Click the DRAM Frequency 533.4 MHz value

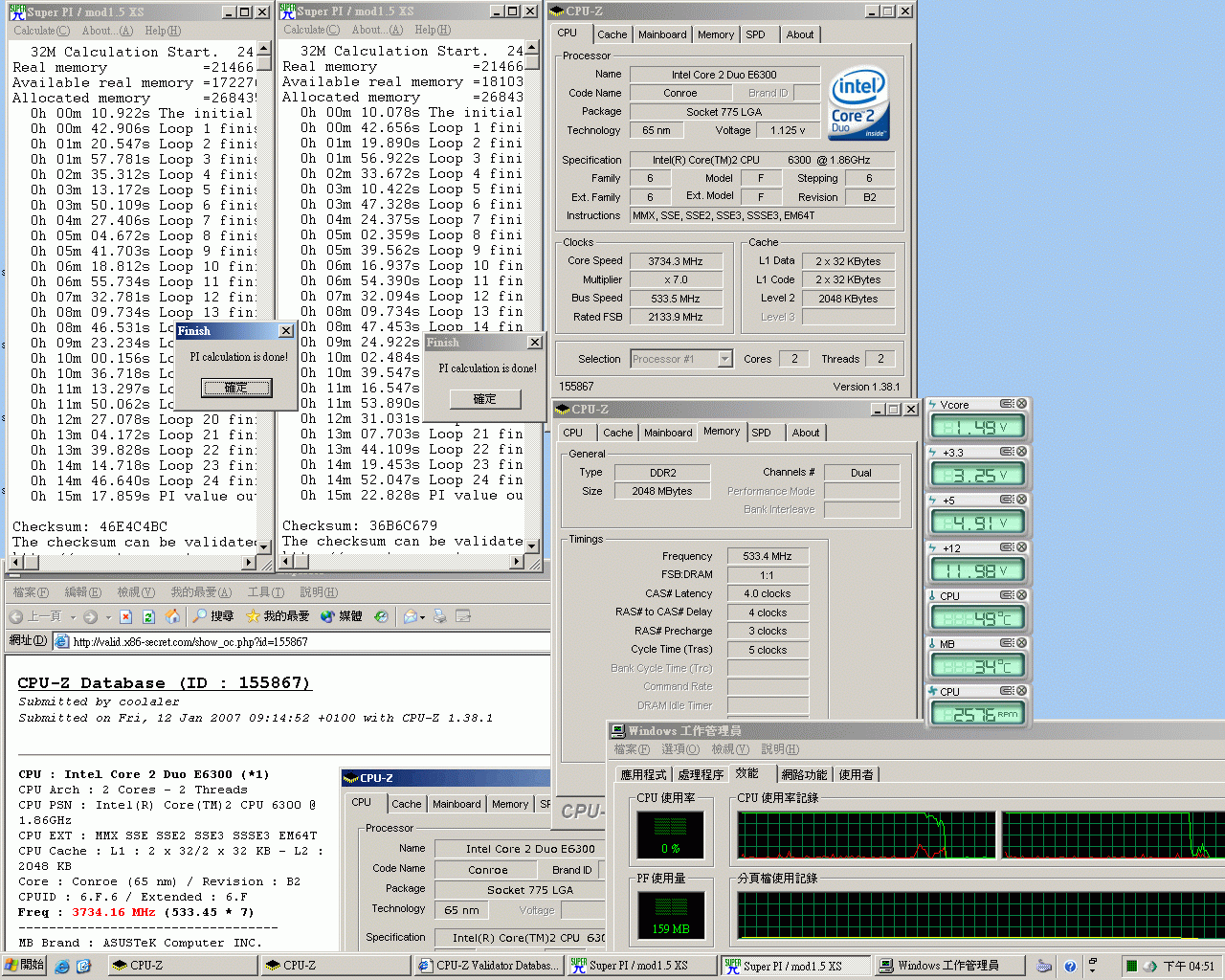[x=768, y=556]
